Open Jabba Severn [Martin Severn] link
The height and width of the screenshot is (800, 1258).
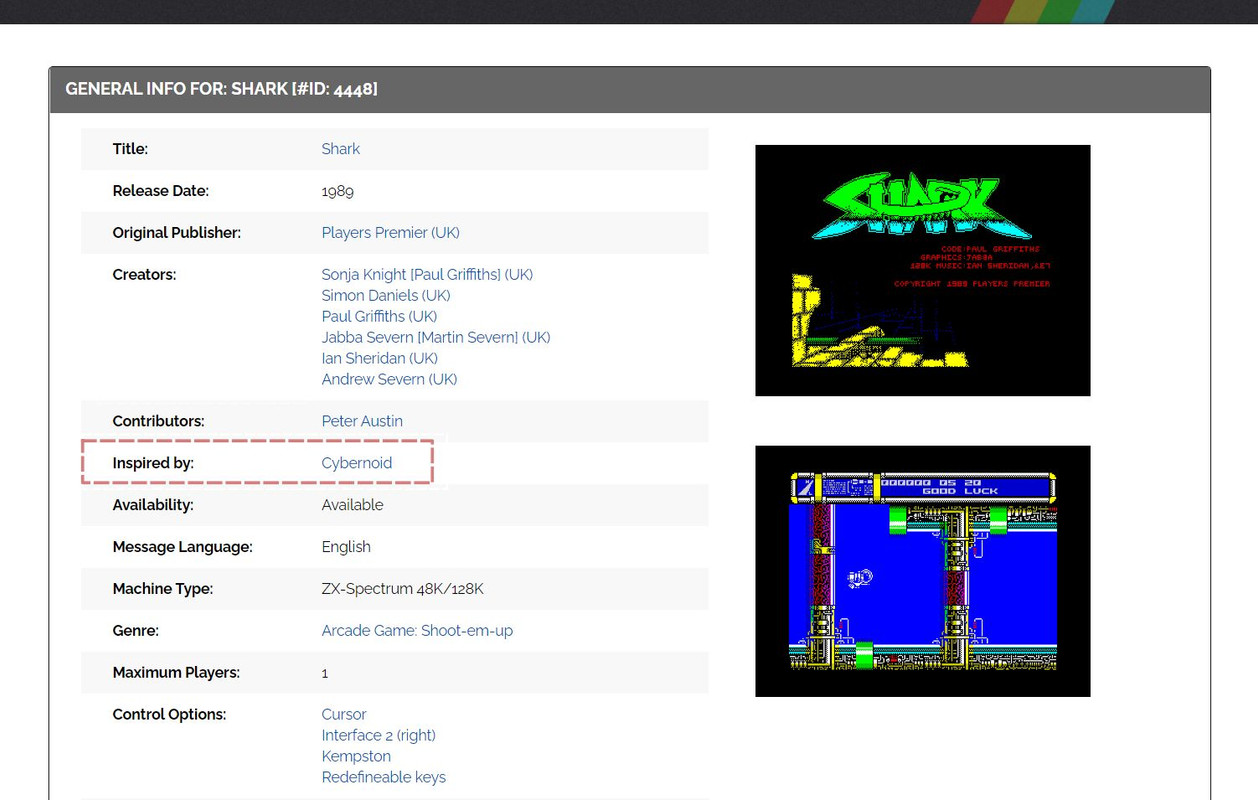(x=435, y=338)
